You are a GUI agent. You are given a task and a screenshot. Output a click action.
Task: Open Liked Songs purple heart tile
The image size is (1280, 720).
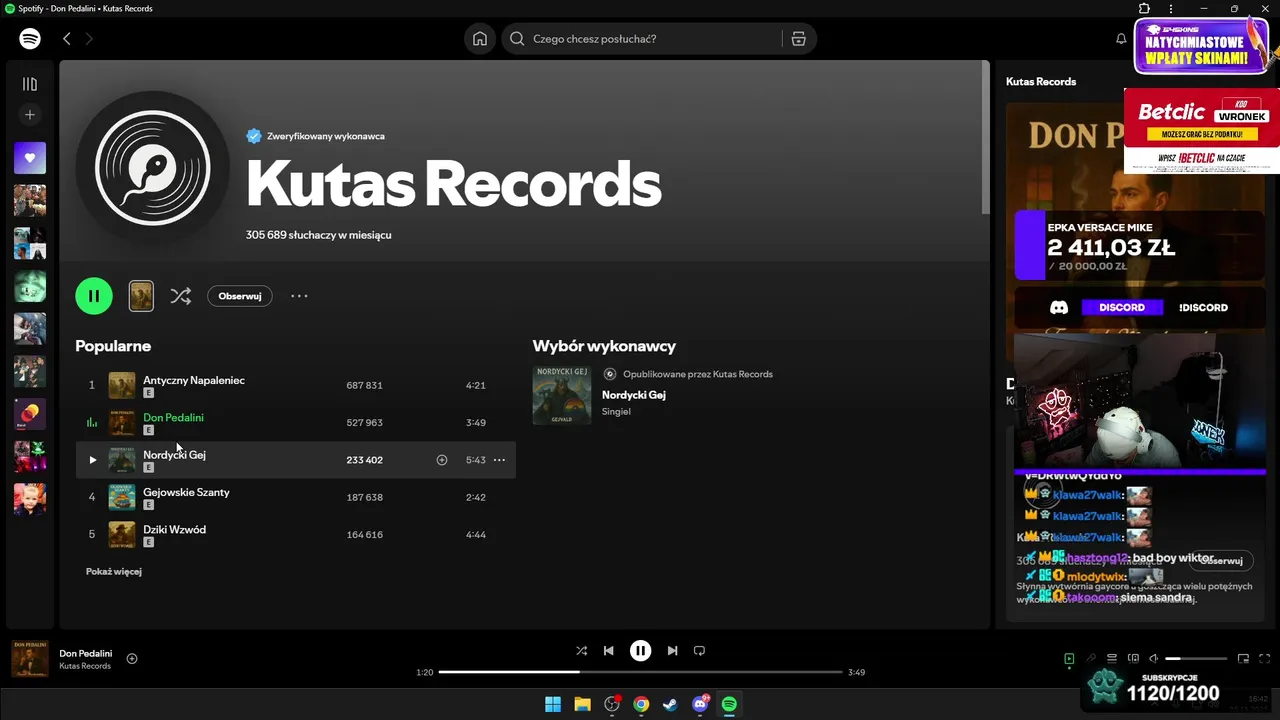[30, 158]
